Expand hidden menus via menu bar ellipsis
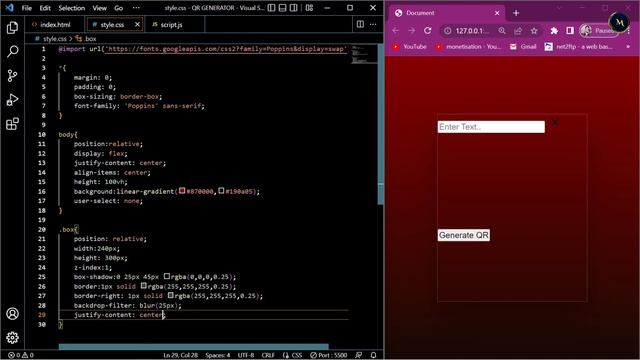 136,8
